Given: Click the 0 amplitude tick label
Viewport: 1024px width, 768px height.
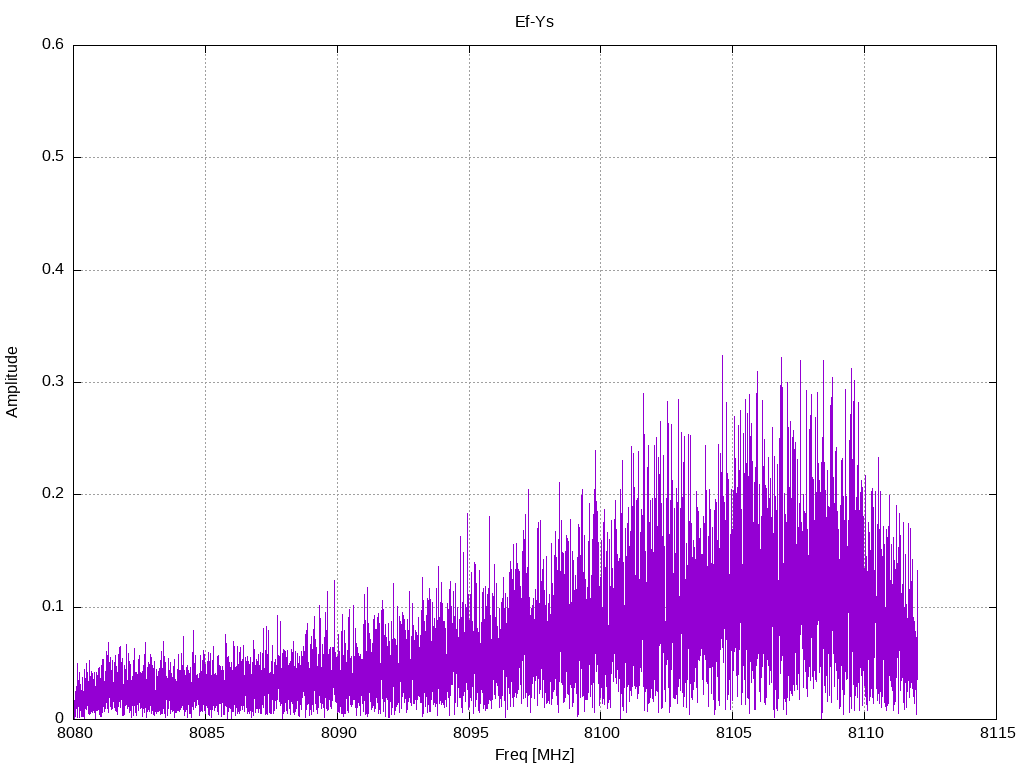Looking at the screenshot, I should [59, 719].
